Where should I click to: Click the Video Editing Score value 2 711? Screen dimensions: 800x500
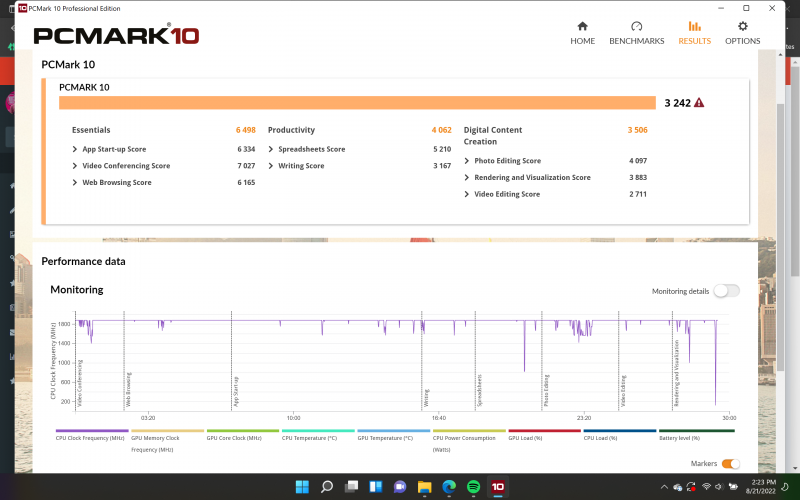point(638,194)
